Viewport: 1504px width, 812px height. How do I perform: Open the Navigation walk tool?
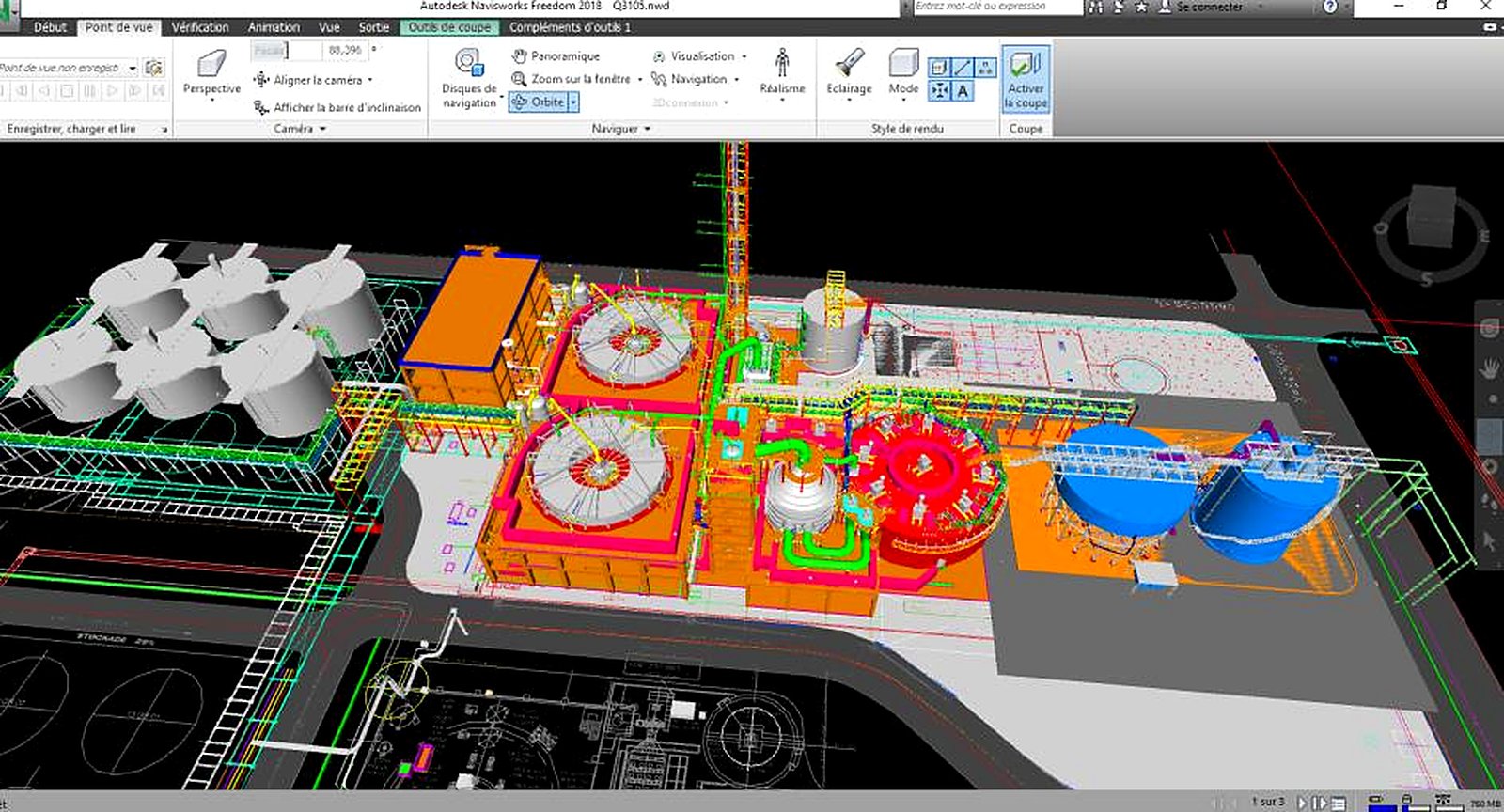[x=690, y=79]
